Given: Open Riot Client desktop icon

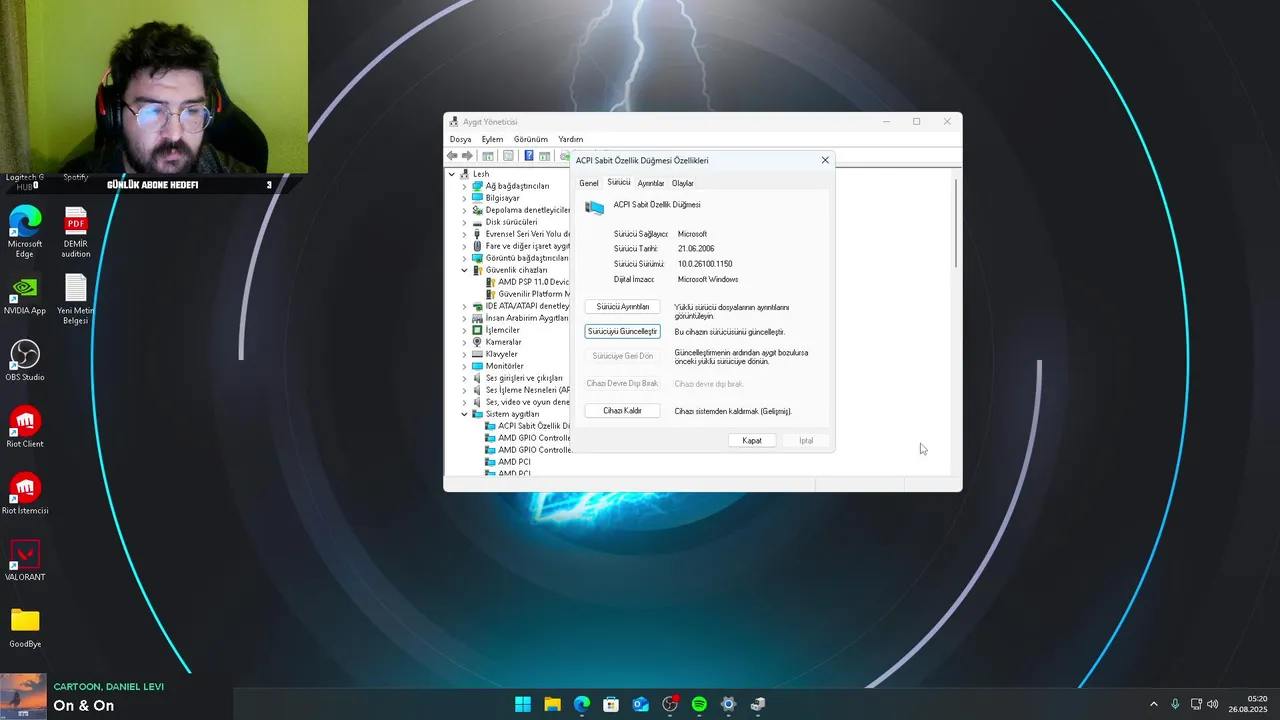Looking at the screenshot, I should pyautogui.click(x=25, y=427).
